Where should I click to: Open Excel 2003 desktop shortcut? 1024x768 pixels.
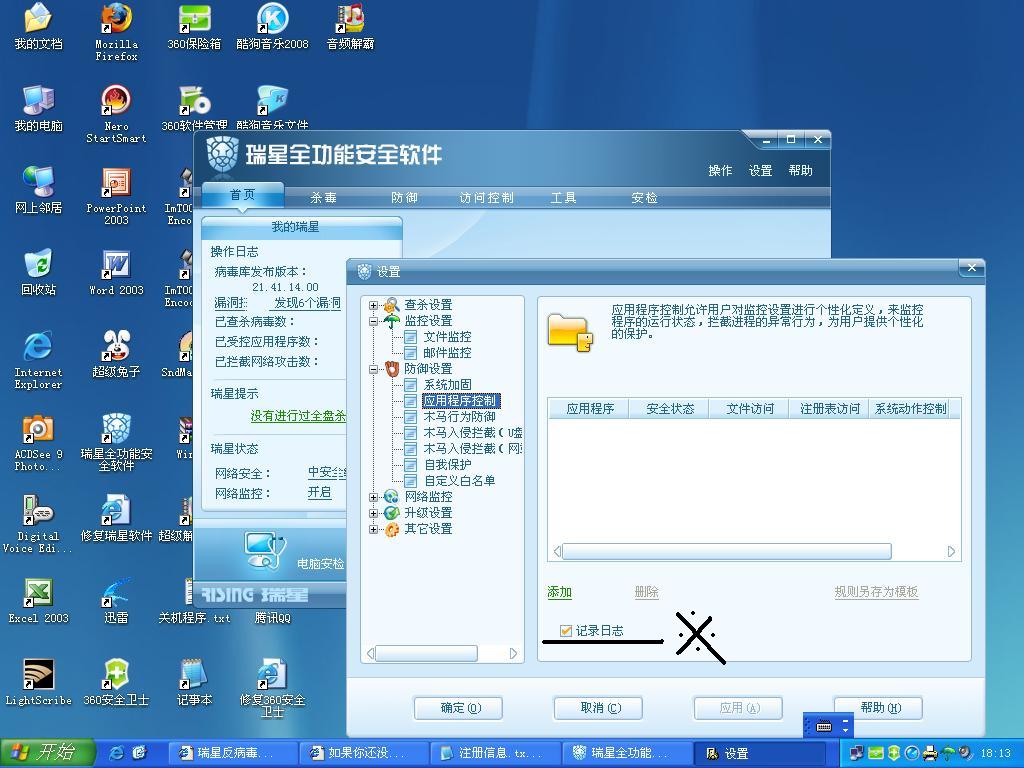39,601
